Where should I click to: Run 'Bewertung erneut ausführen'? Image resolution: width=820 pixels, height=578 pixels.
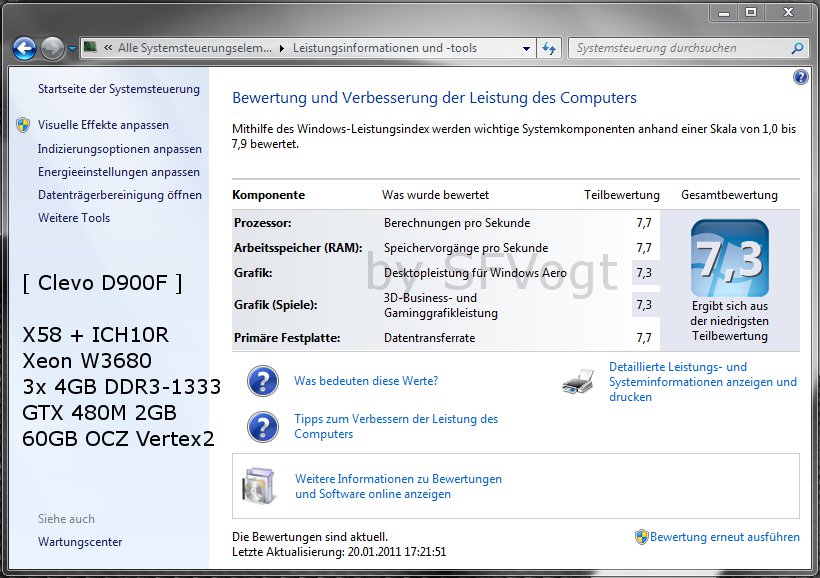(724, 537)
